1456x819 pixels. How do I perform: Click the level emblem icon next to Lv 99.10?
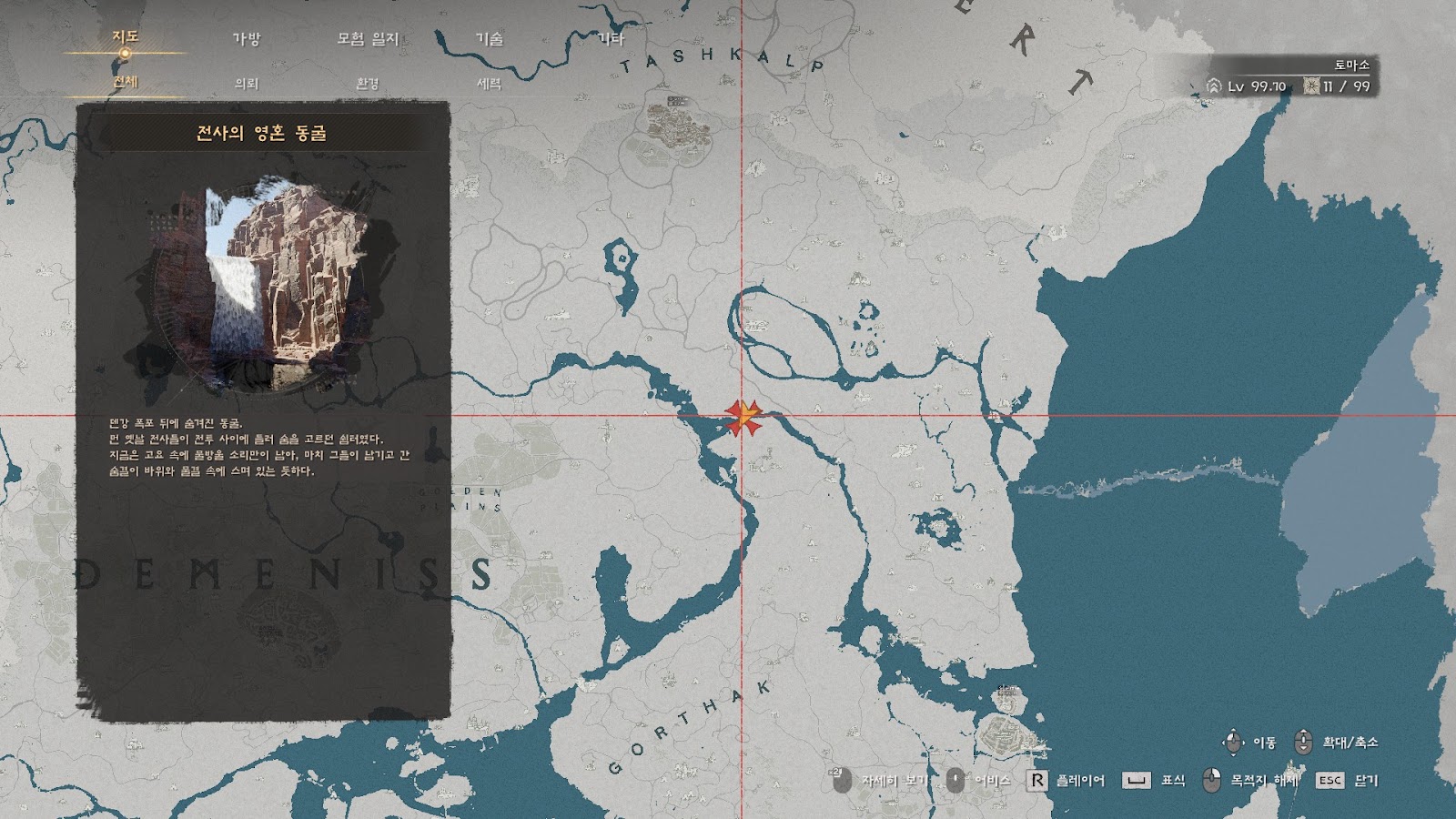pyautogui.click(x=1213, y=86)
